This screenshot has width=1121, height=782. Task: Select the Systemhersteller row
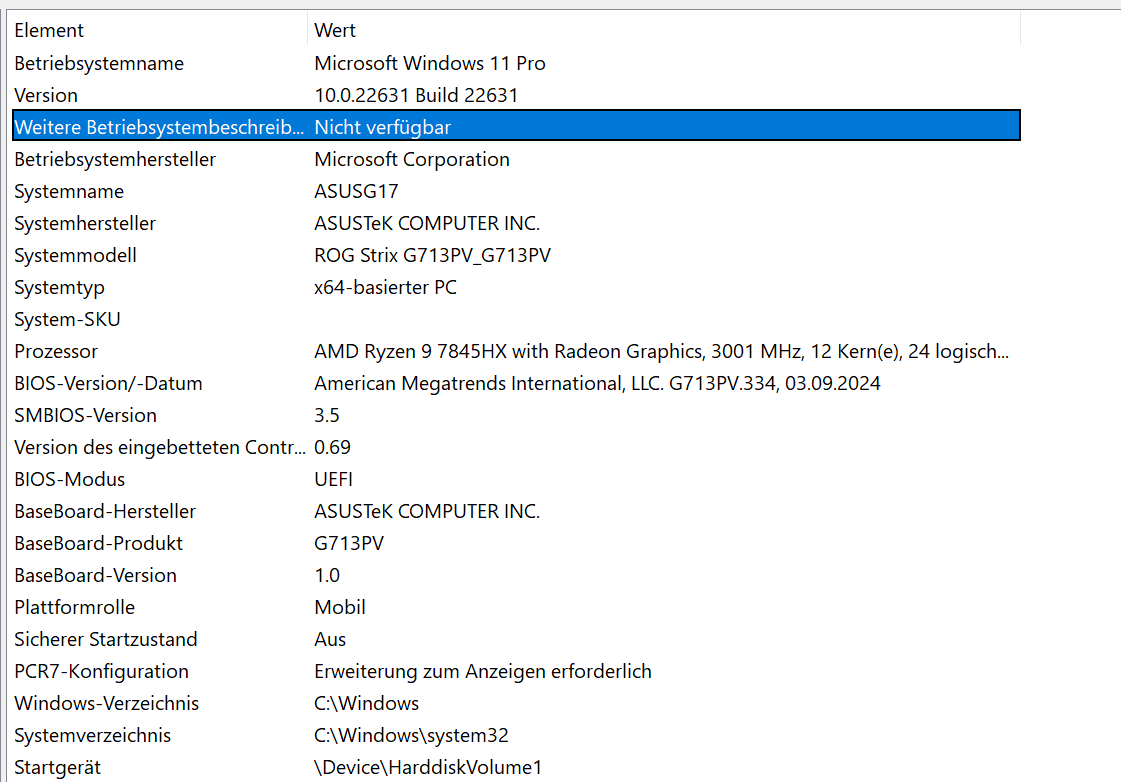coord(85,223)
